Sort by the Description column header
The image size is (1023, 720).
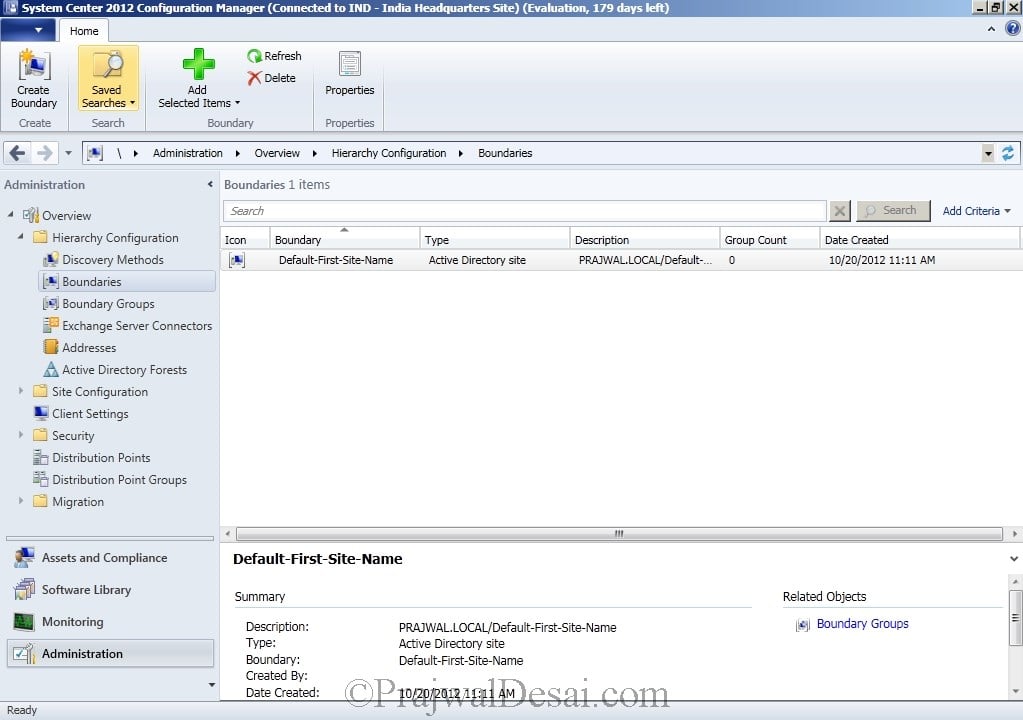(x=645, y=239)
